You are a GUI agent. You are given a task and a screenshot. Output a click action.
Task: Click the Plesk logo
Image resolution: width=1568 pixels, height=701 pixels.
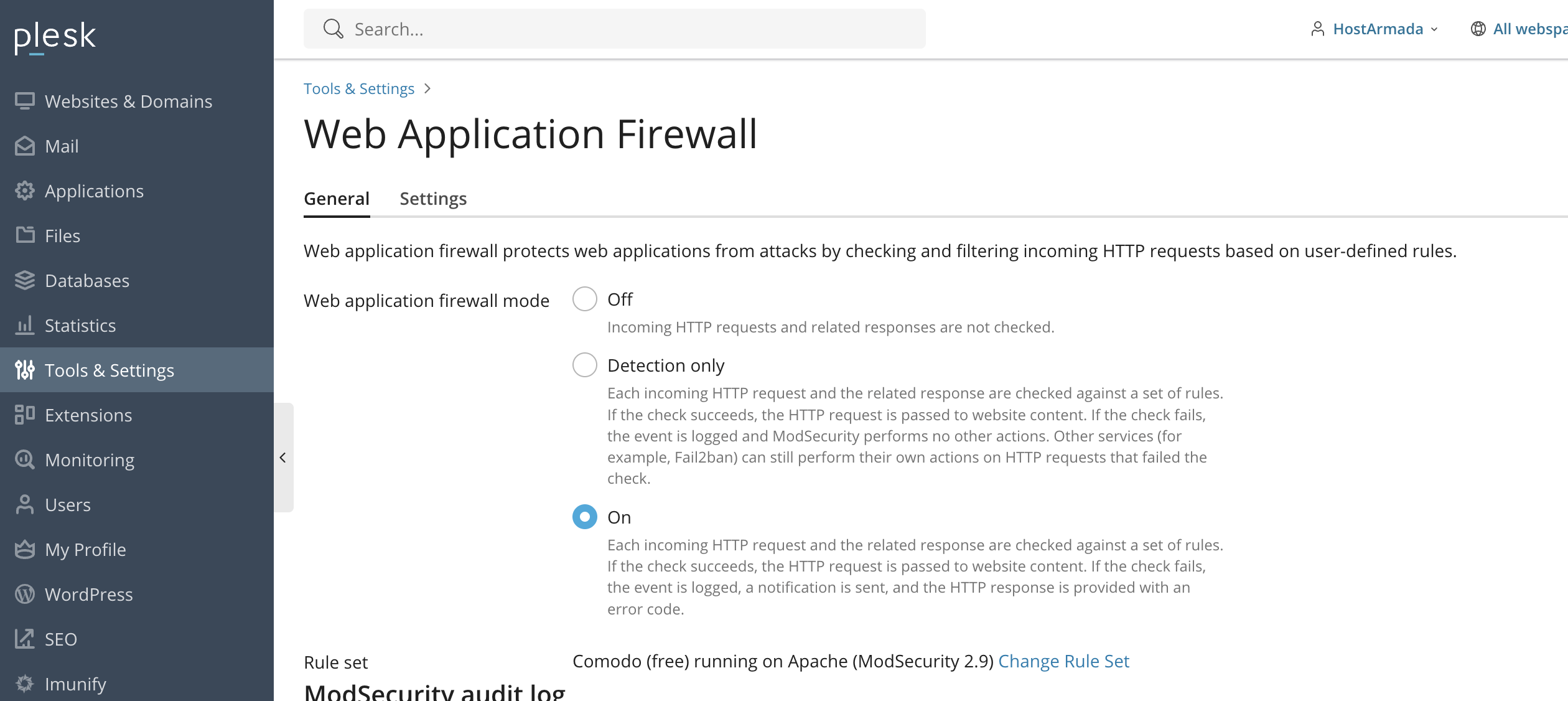tap(55, 36)
